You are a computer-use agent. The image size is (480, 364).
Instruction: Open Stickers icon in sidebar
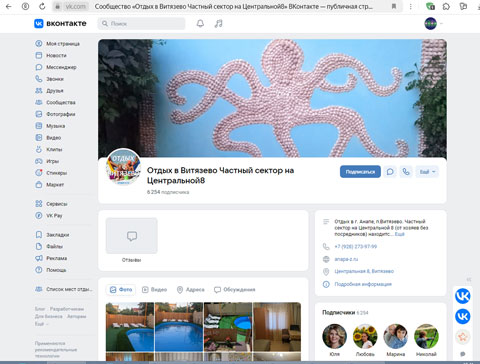point(39,173)
